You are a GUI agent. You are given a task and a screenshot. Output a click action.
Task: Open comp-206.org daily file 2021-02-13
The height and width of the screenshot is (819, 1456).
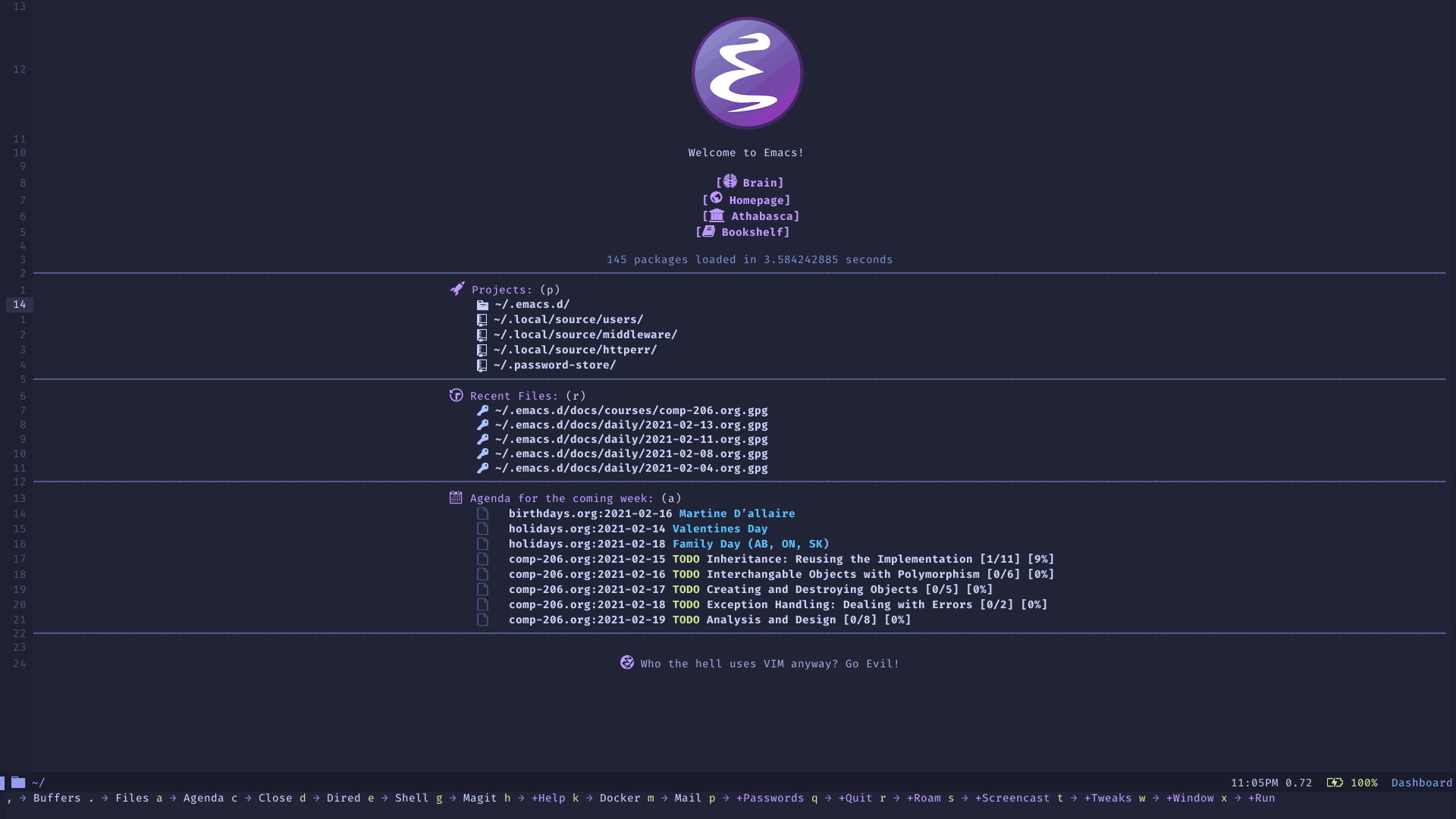click(x=630, y=424)
